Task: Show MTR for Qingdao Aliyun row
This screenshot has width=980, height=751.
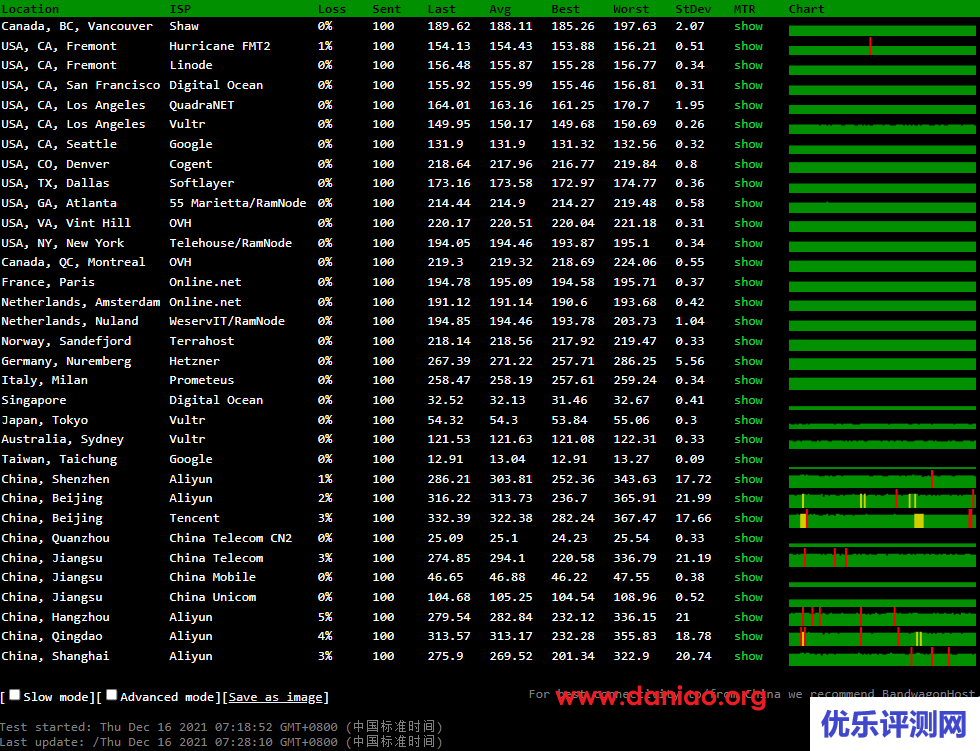Action: pyautogui.click(x=748, y=636)
